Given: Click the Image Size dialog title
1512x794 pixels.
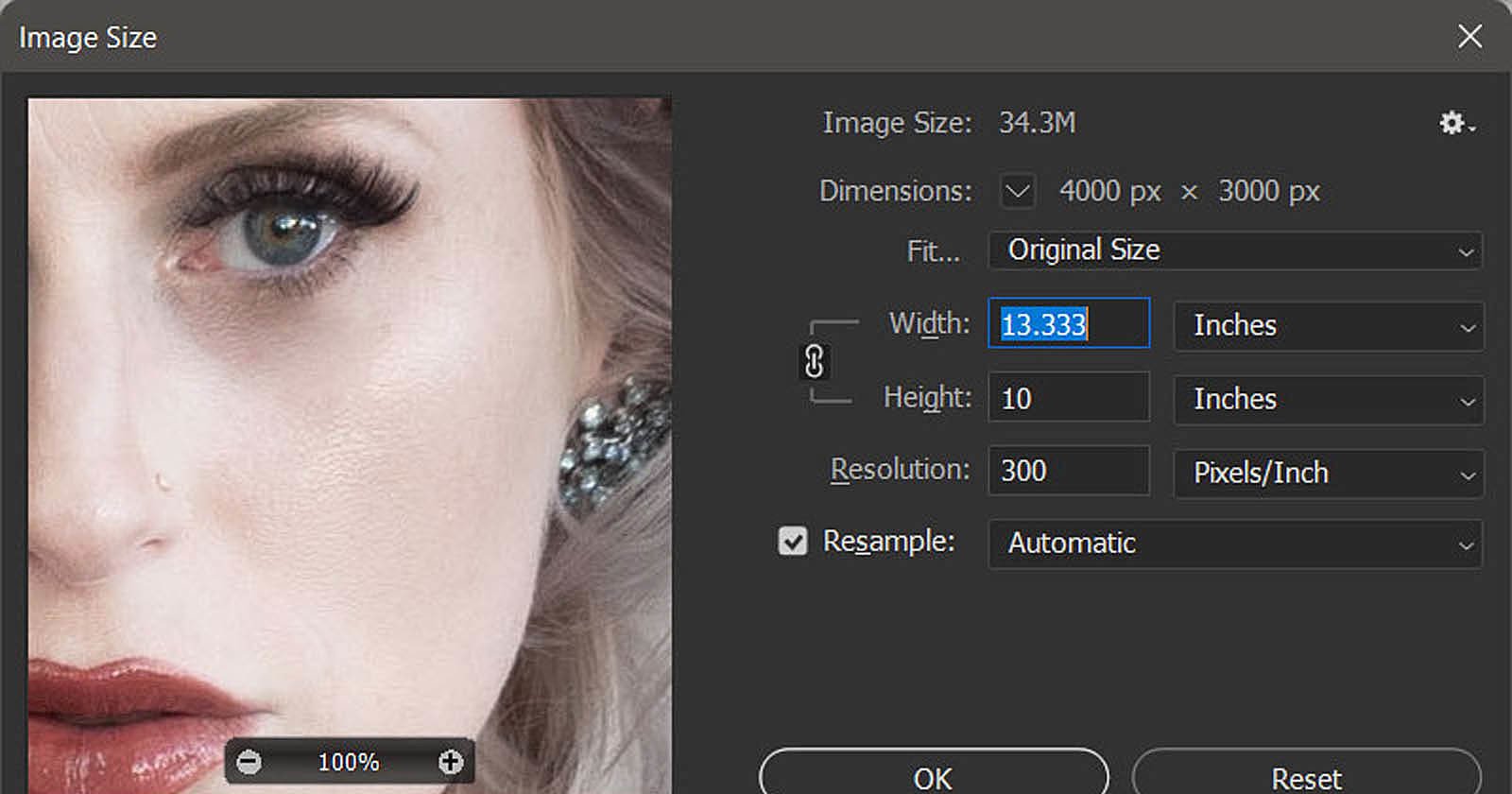Looking at the screenshot, I should [x=88, y=38].
